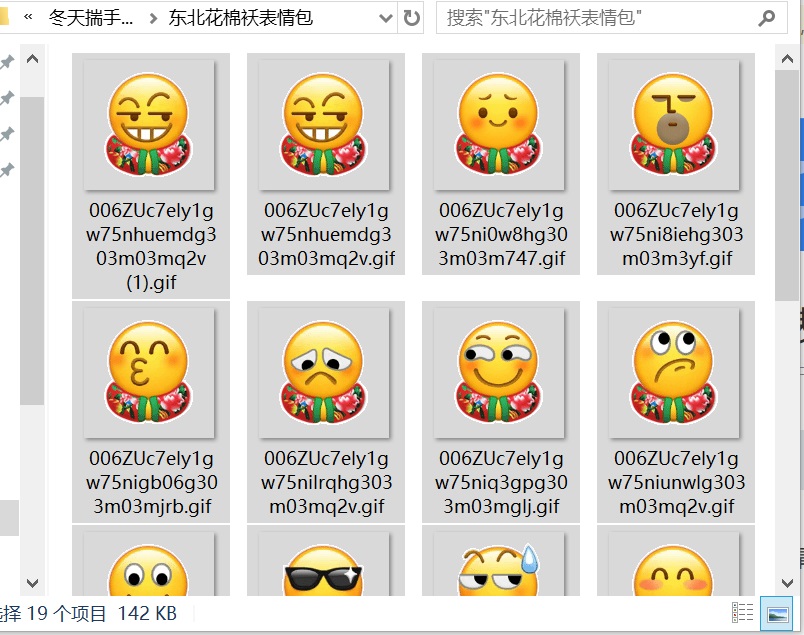This screenshot has width=804, height=635.
Task: Click the refresh button beside the address bar
Action: click(x=411, y=18)
